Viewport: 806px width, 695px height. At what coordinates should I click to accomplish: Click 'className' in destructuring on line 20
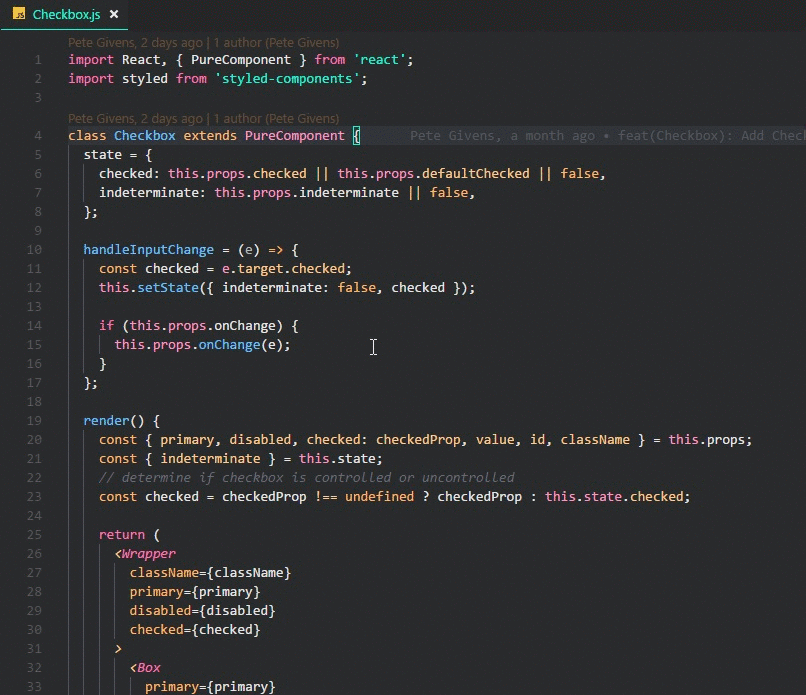(595, 440)
